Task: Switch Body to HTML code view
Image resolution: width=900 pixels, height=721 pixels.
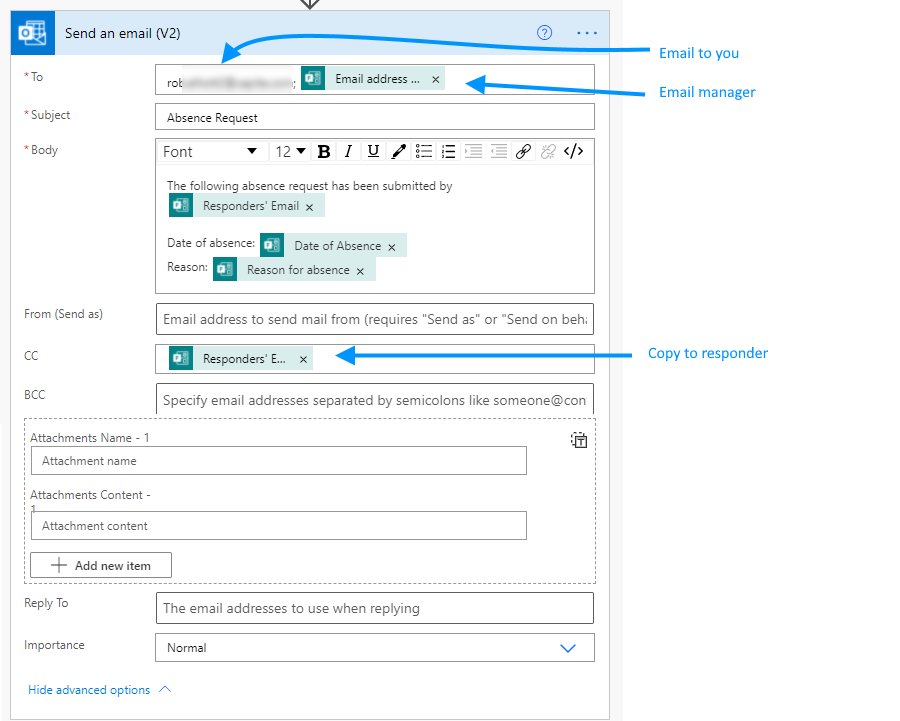Action: pos(573,152)
